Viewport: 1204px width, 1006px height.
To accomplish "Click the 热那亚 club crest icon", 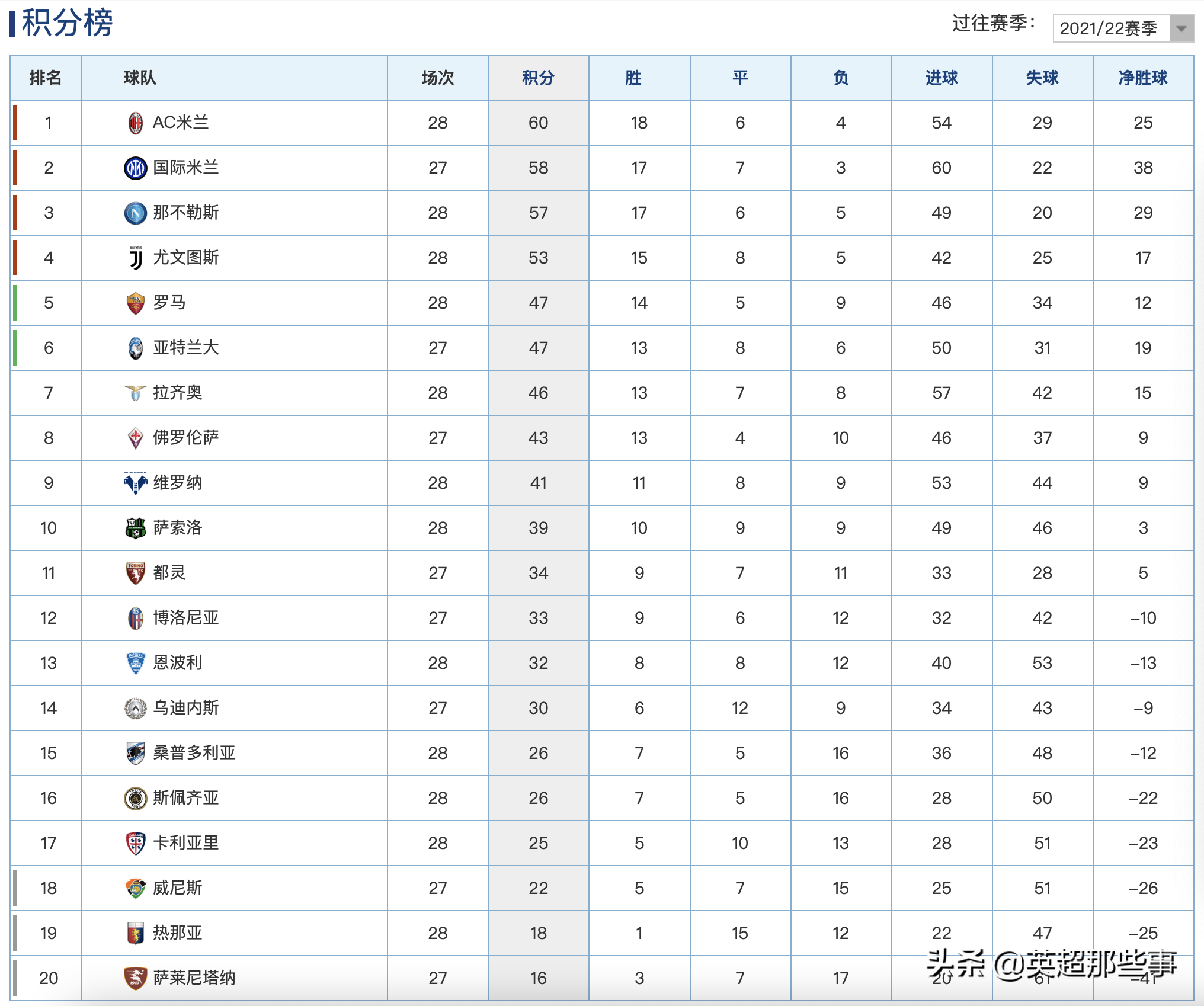I will point(136,933).
